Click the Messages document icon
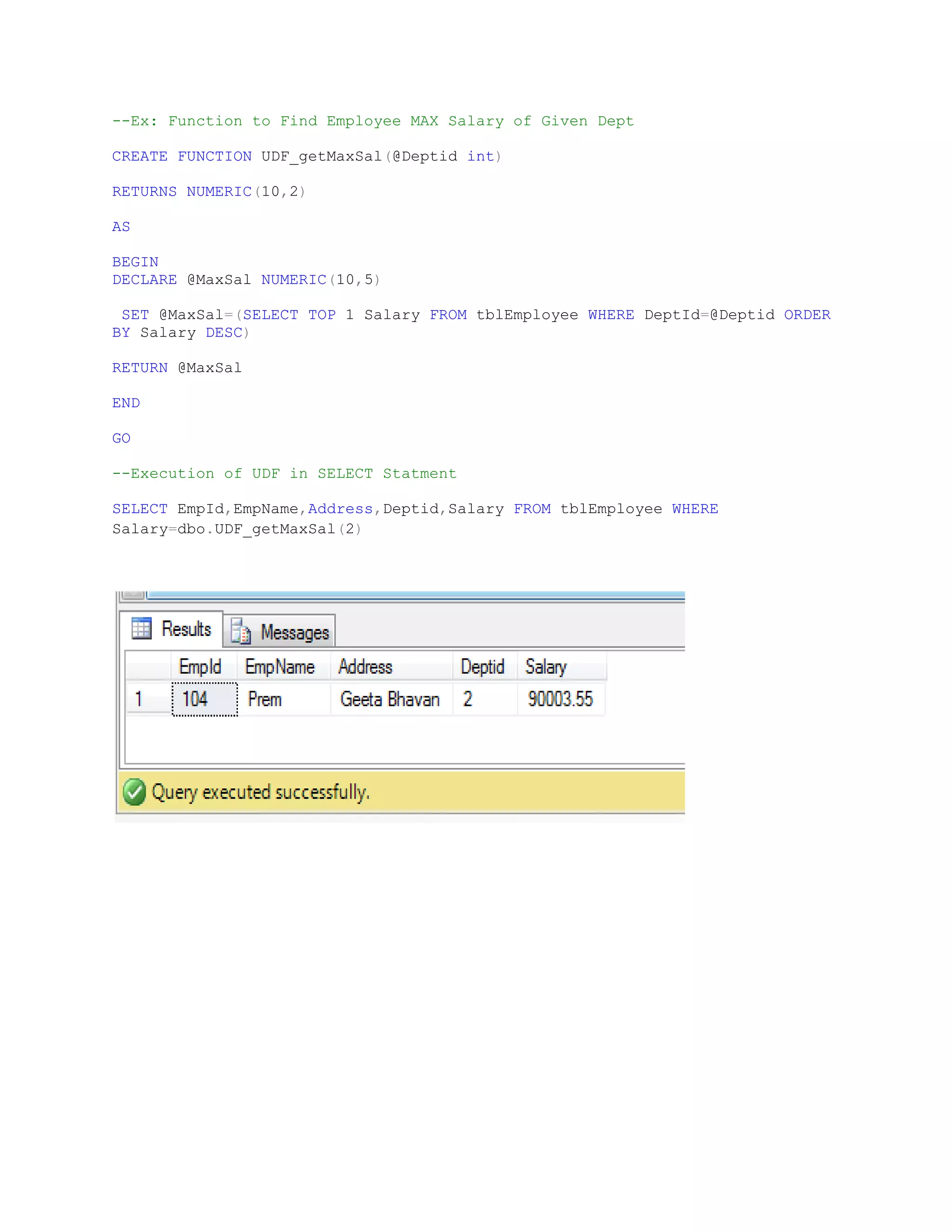The height and width of the screenshot is (1232, 952). [241, 632]
